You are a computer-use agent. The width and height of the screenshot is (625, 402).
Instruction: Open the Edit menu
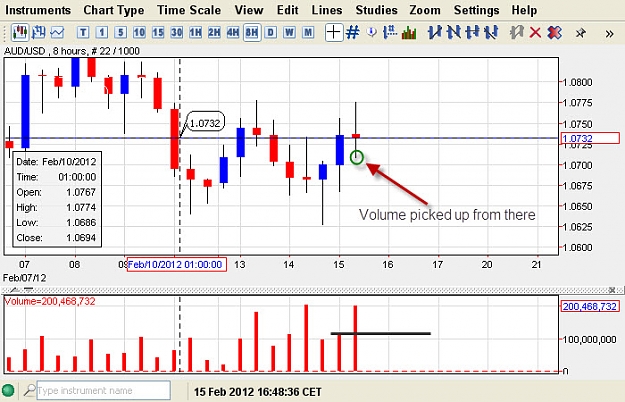coord(287,10)
